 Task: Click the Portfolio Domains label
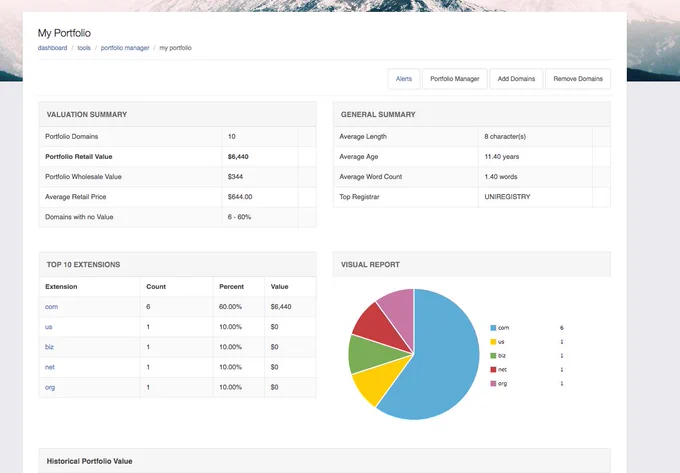(72, 137)
